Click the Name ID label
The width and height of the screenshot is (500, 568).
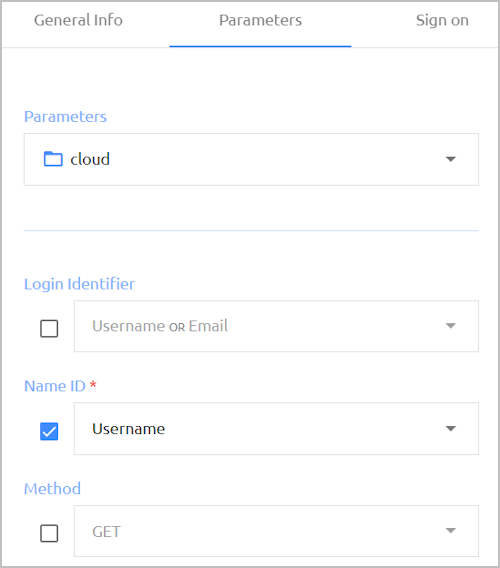click(x=55, y=386)
